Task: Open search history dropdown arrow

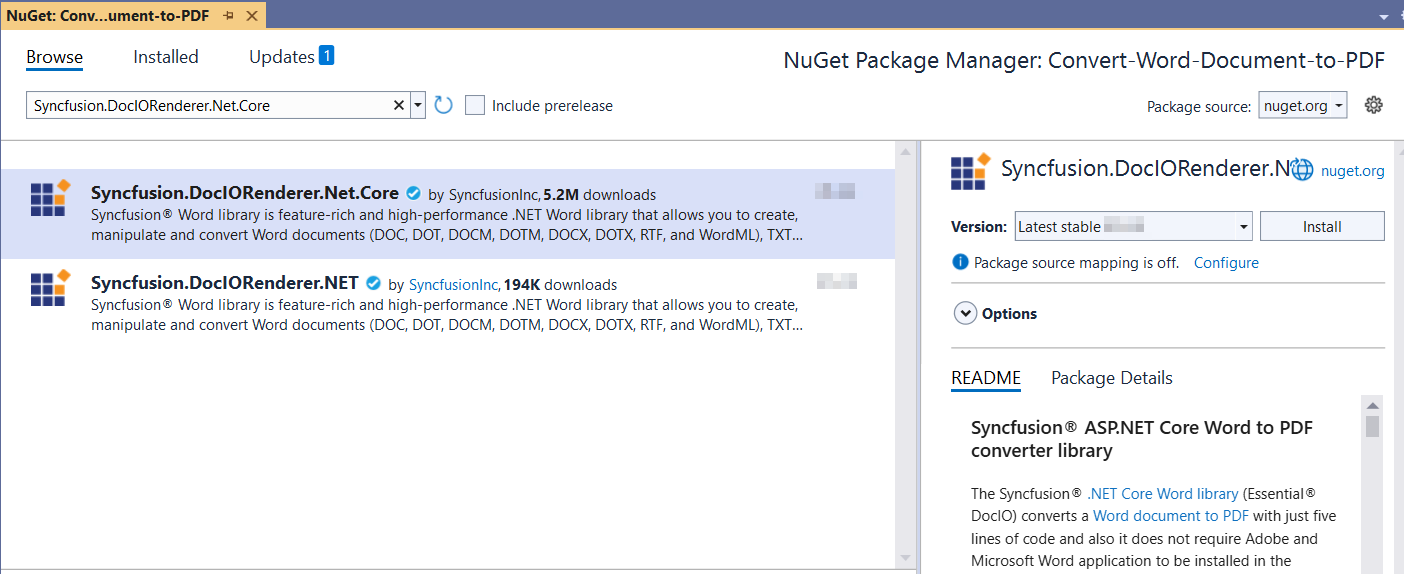Action: [418, 105]
